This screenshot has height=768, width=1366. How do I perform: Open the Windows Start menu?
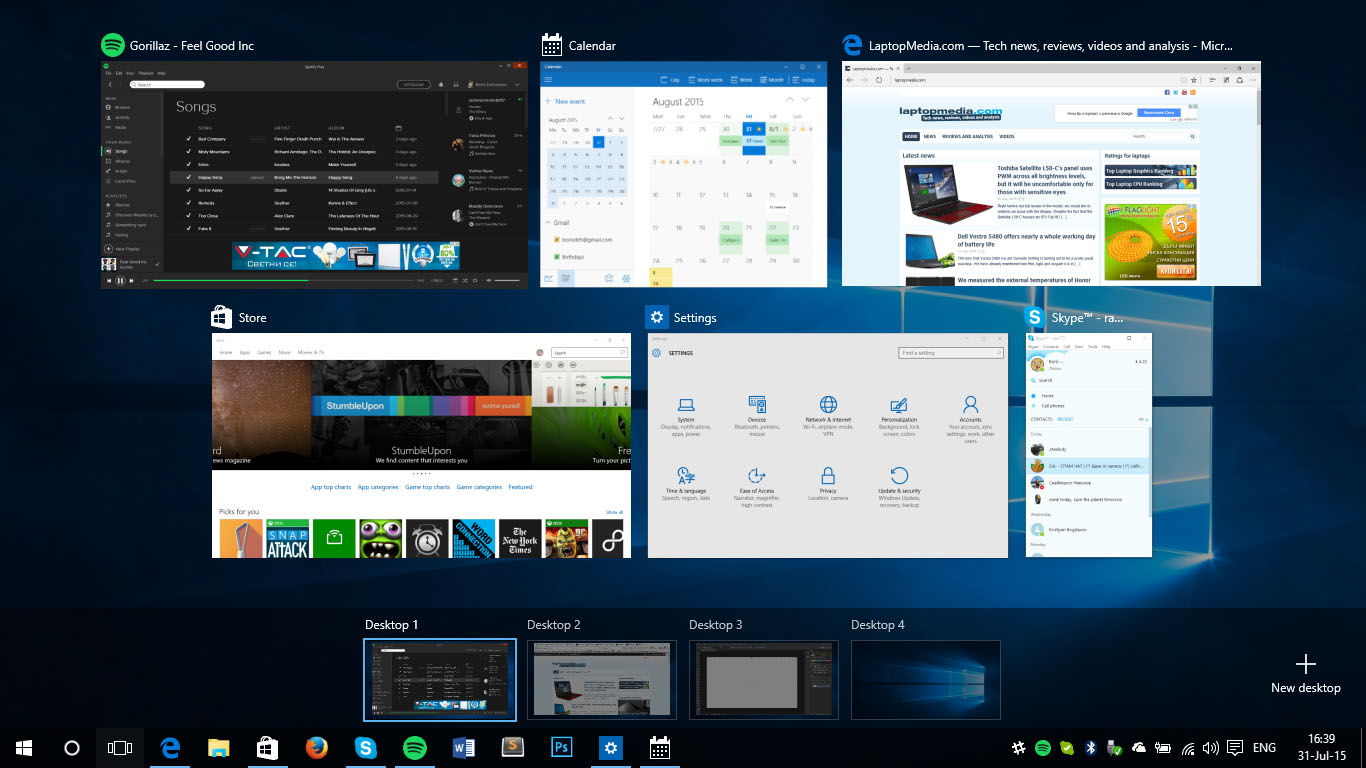24,747
